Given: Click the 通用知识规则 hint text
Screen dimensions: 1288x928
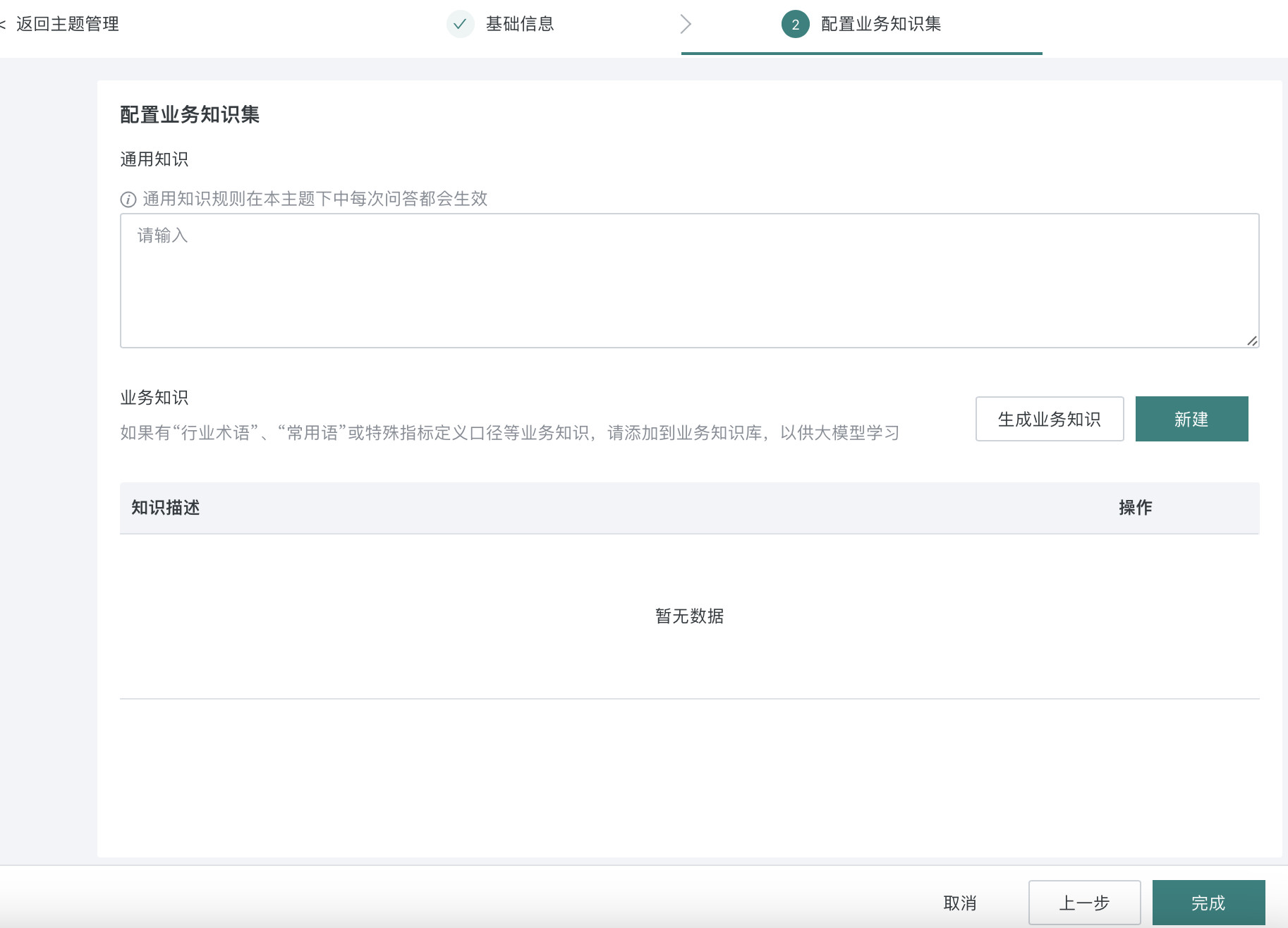Looking at the screenshot, I should point(315,199).
